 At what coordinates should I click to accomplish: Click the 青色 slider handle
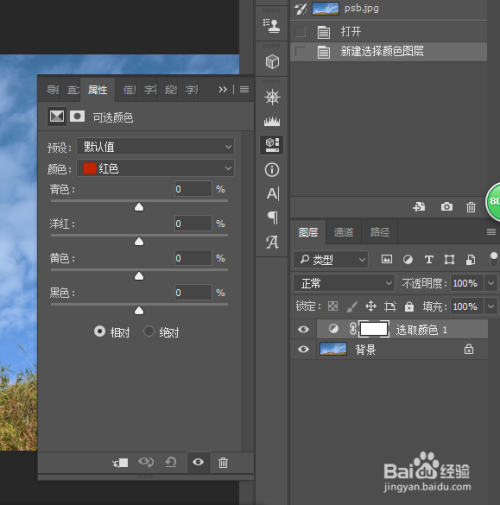coord(139,207)
